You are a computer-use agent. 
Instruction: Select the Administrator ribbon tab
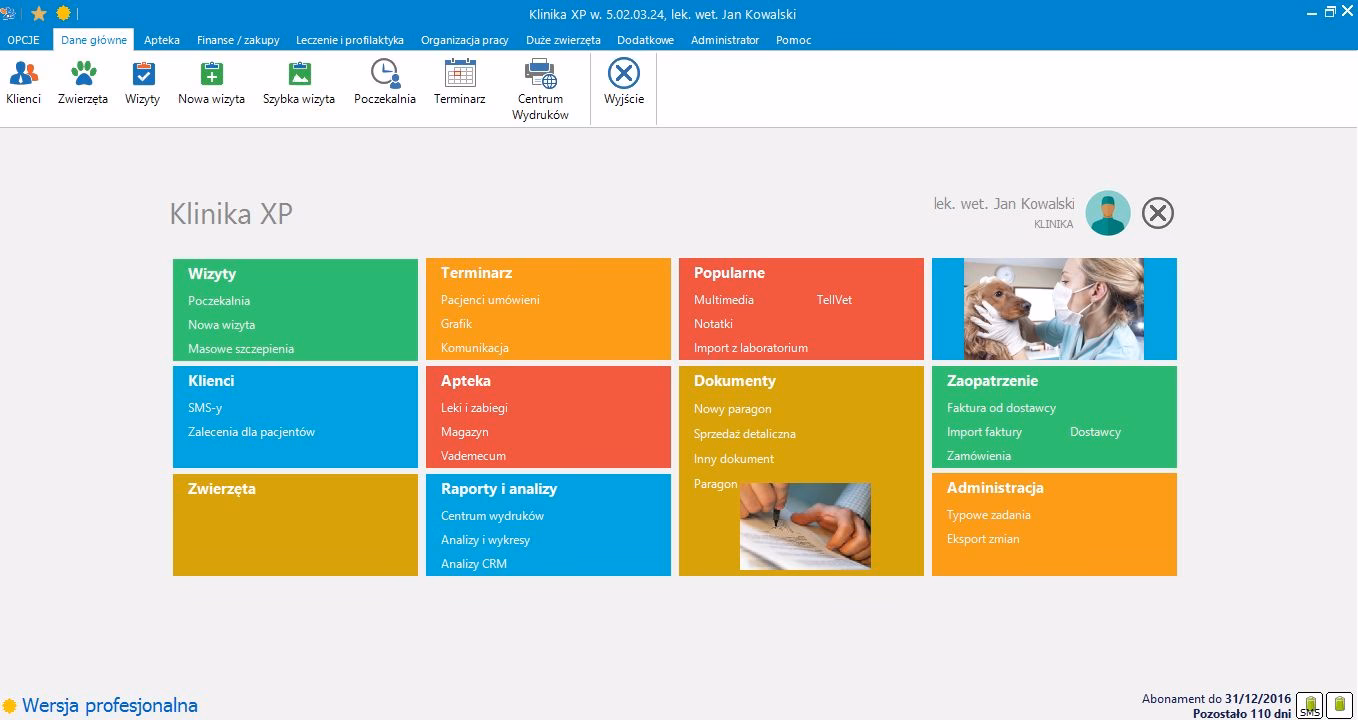725,40
